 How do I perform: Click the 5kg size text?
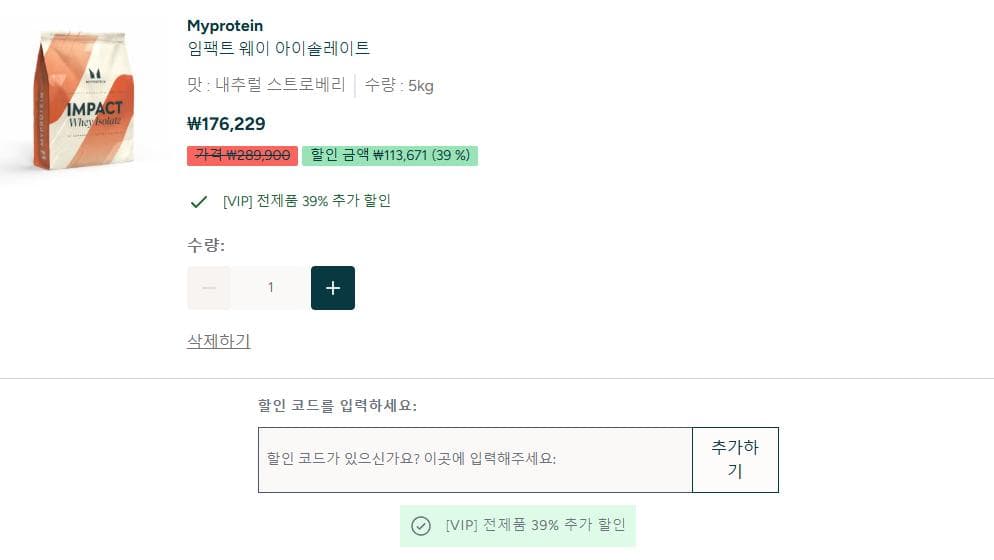[x=399, y=86]
